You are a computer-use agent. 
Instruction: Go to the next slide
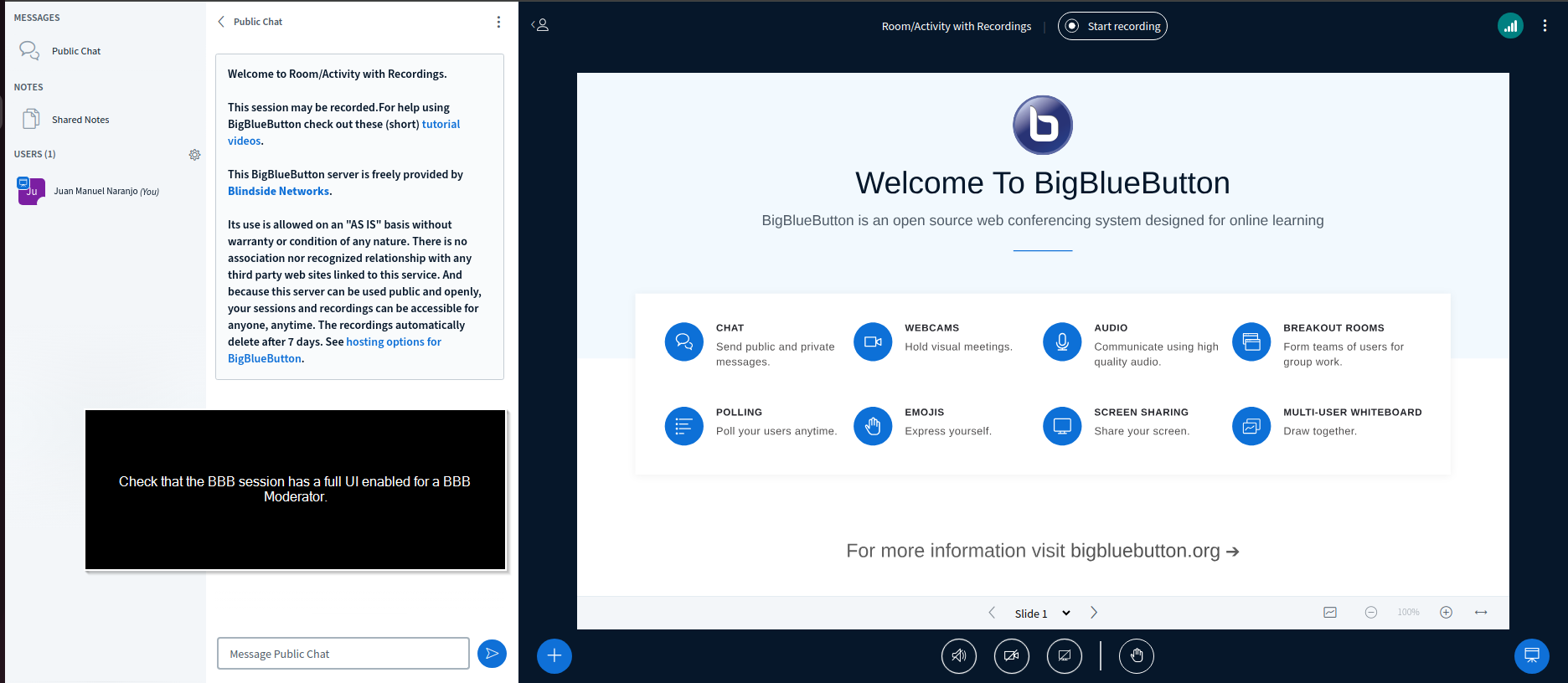click(1094, 613)
